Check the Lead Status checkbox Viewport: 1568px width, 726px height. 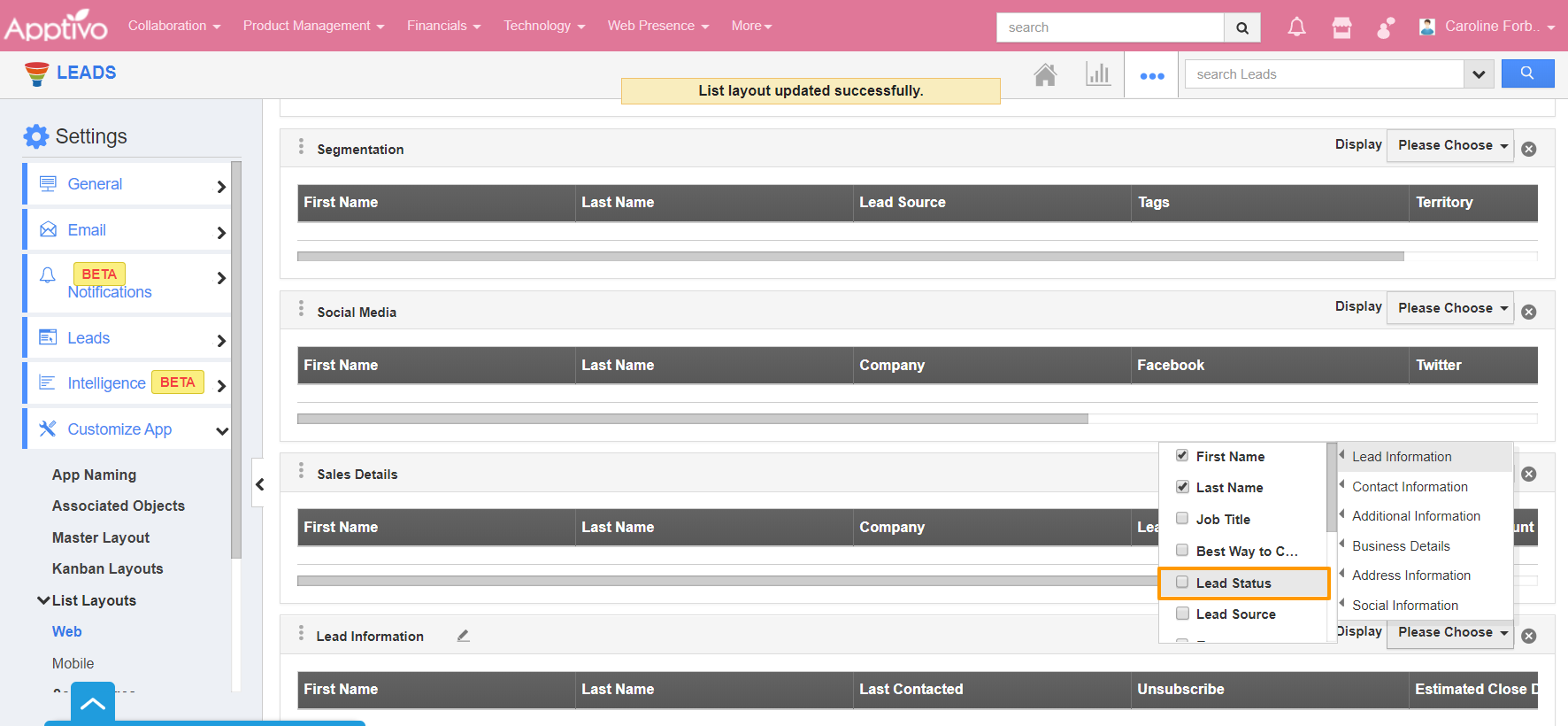1182,583
